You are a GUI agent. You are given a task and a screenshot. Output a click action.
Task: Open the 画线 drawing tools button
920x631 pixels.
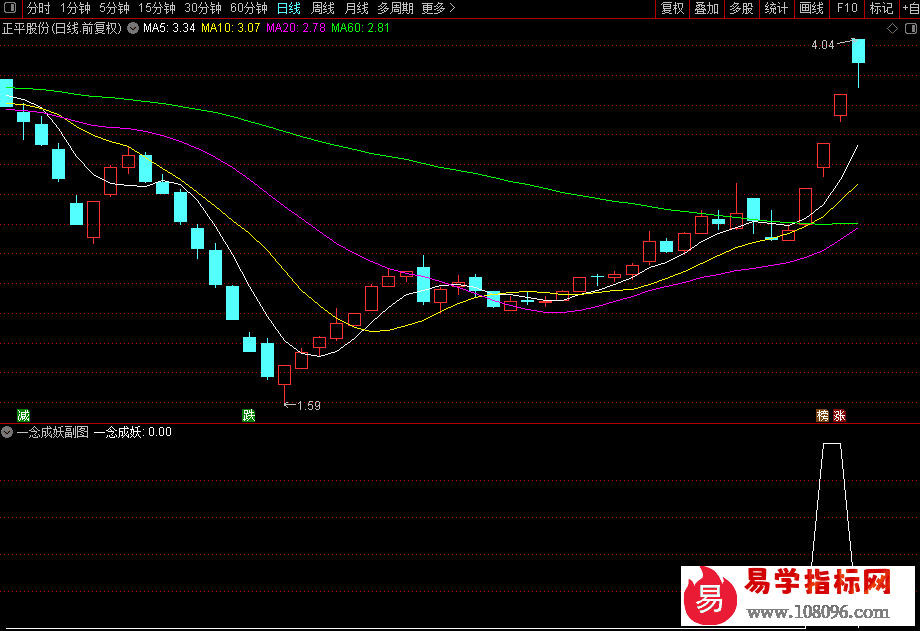tap(811, 8)
